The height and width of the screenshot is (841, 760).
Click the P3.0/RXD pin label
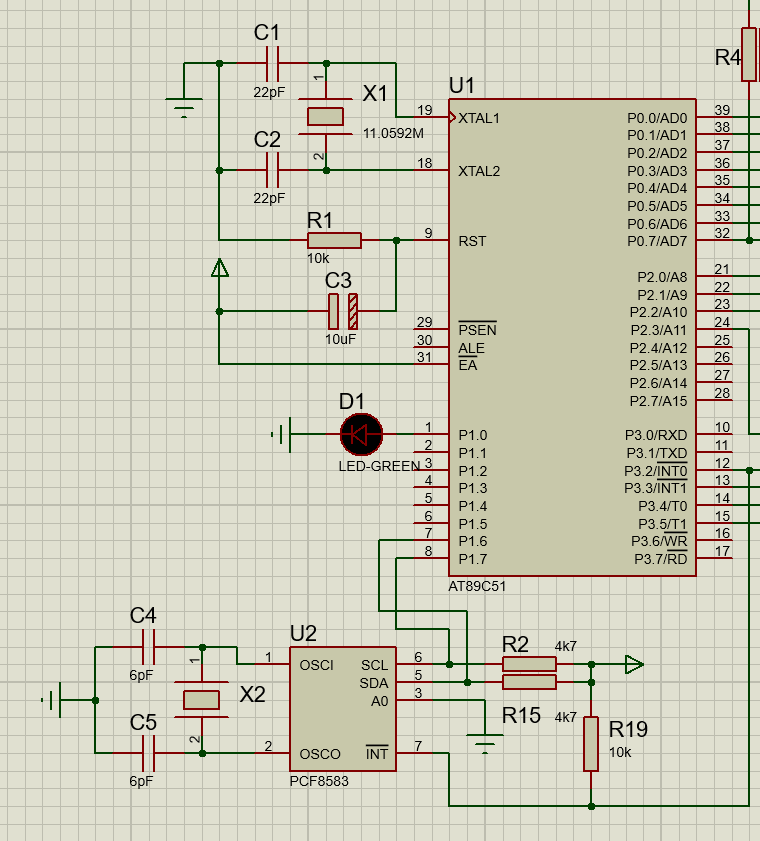[656, 435]
